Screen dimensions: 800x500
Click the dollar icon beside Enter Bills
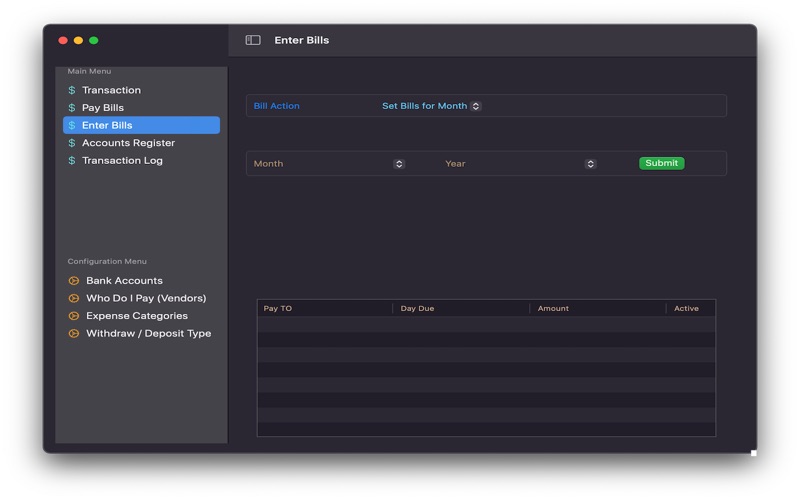pos(72,126)
